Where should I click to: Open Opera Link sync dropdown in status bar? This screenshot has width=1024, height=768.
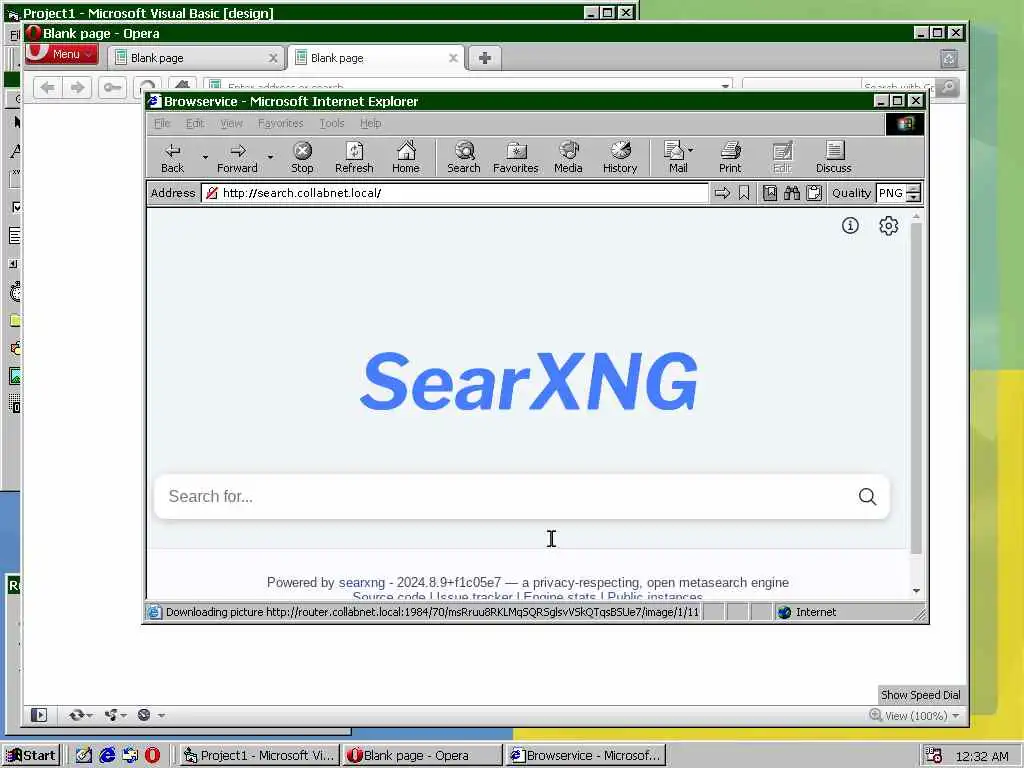click(x=81, y=715)
